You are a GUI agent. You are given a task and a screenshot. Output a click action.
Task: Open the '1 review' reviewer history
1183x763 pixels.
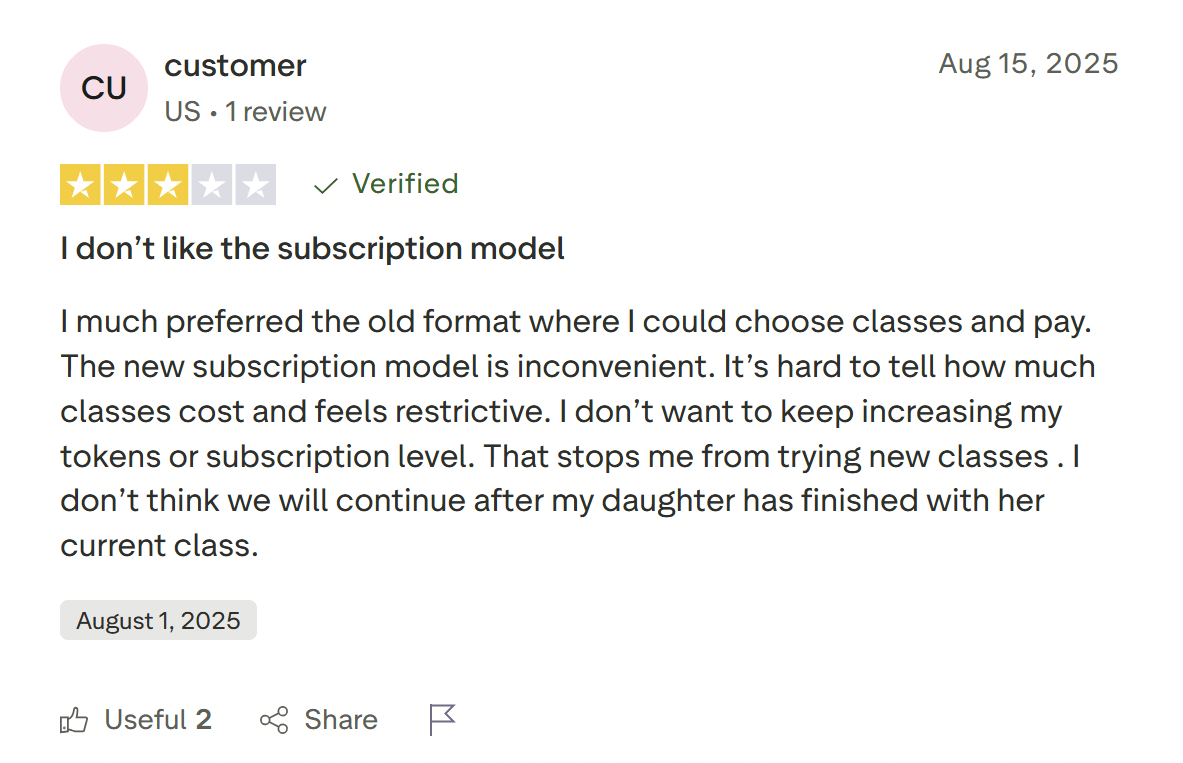(277, 111)
